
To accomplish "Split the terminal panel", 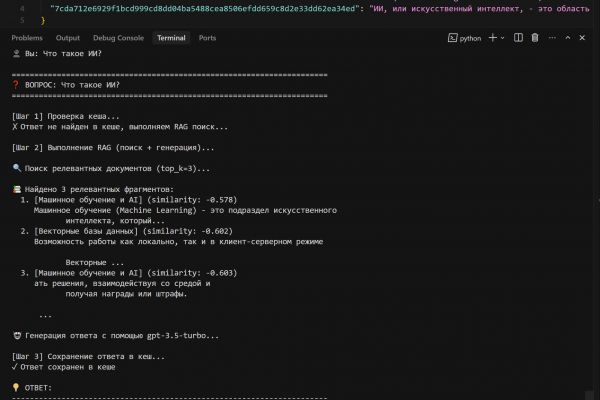I will [x=518, y=38].
